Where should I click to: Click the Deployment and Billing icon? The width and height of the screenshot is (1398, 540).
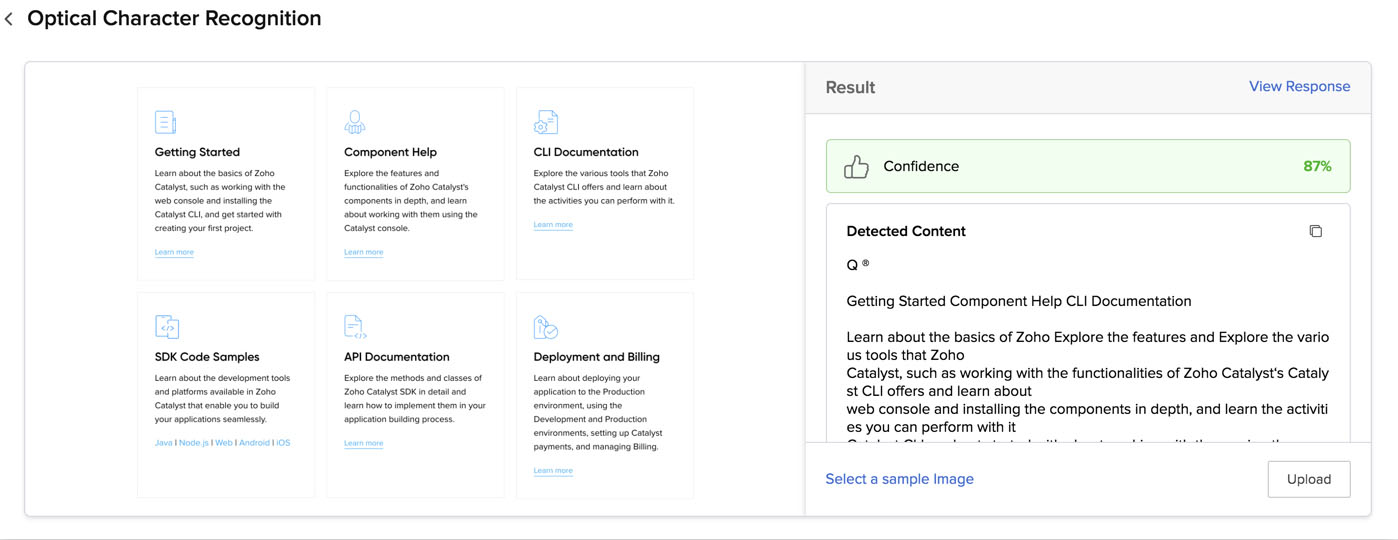(545, 327)
